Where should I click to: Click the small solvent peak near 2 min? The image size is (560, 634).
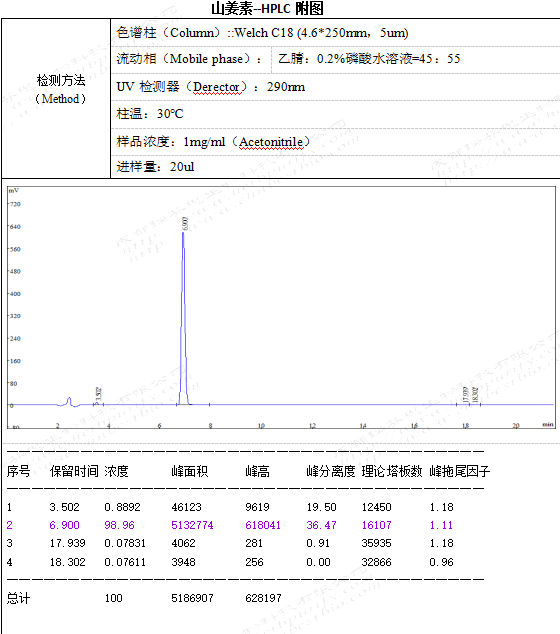click(x=69, y=401)
